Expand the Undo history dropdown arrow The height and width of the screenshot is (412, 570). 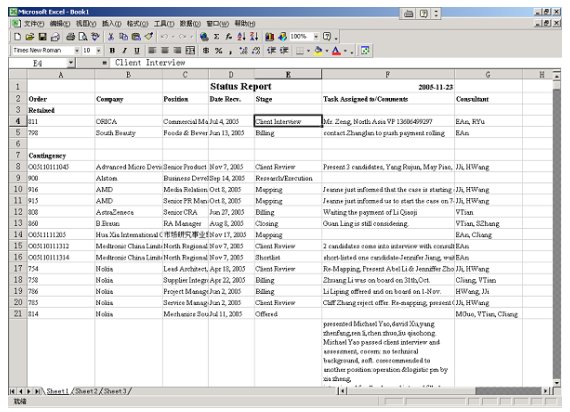pyautogui.click(x=173, y=37)
